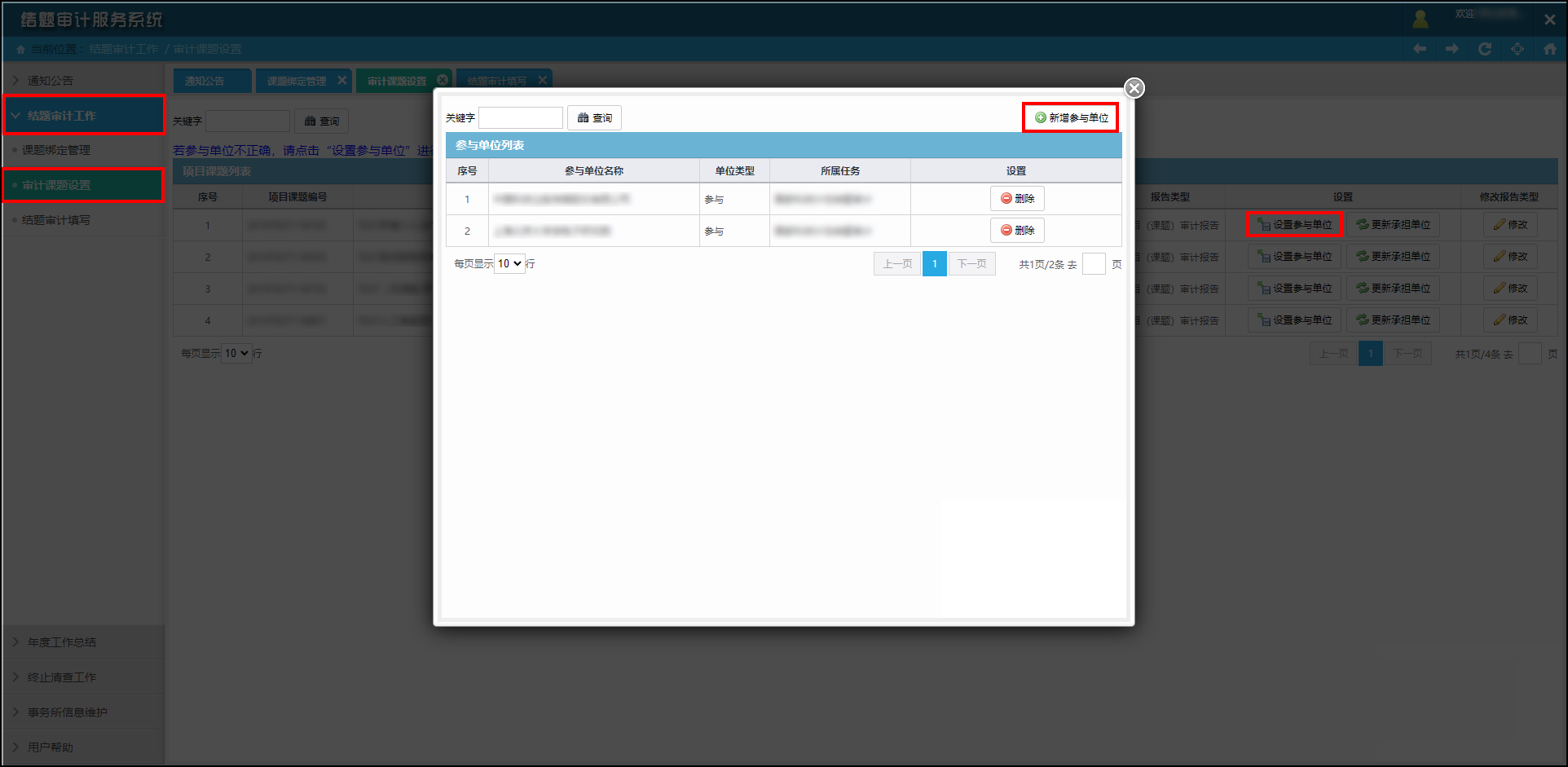Click the 查询 search button in dialog
This screenshot has height=767, width=1568.
[x=594, y=118]
